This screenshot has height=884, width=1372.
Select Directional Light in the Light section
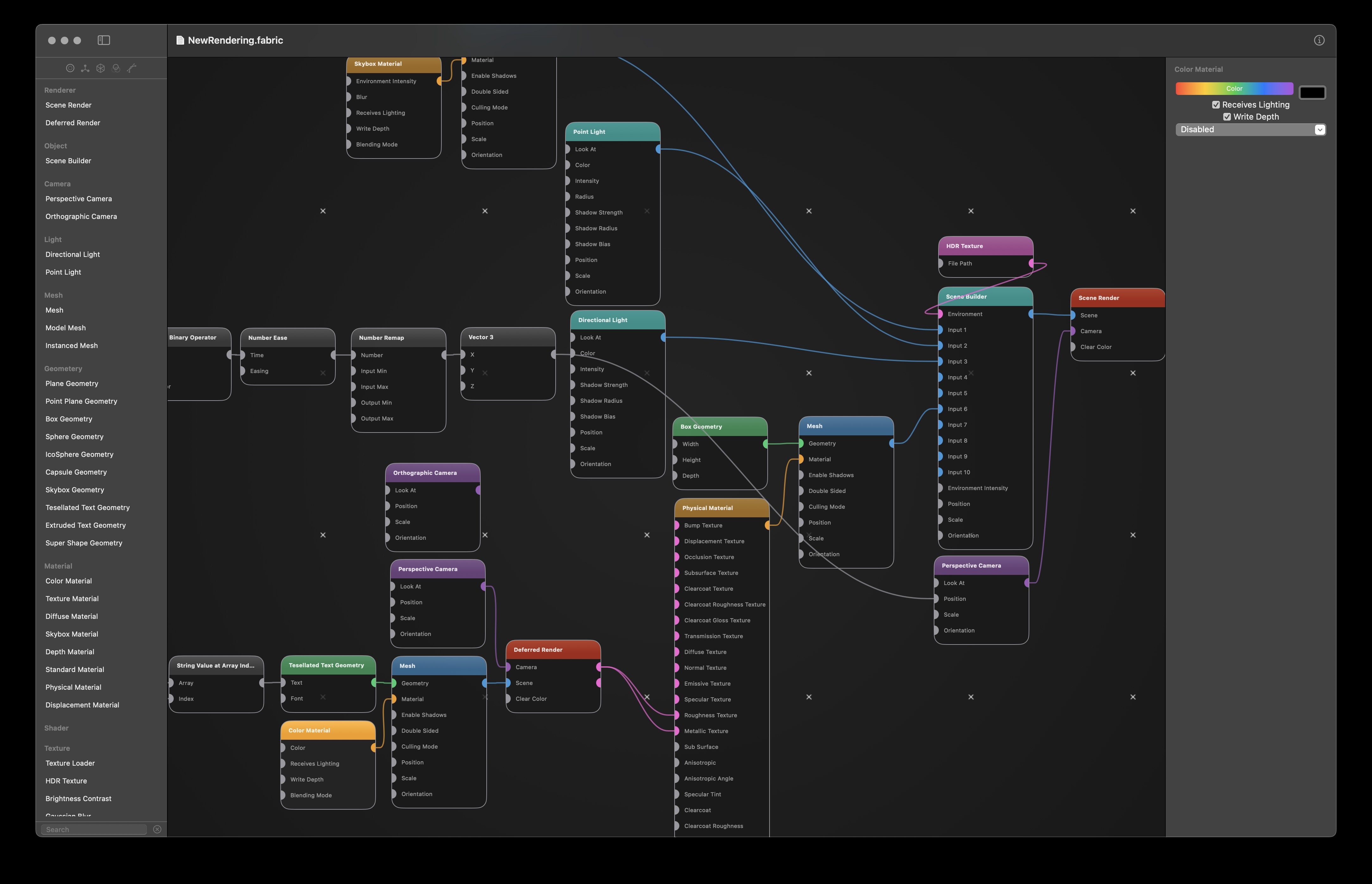point(72,254)
